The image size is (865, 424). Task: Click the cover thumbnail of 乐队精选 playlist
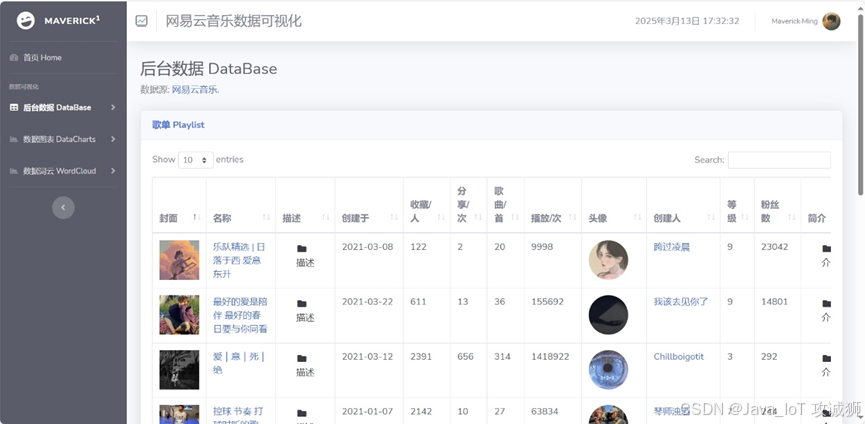point(179,260)
